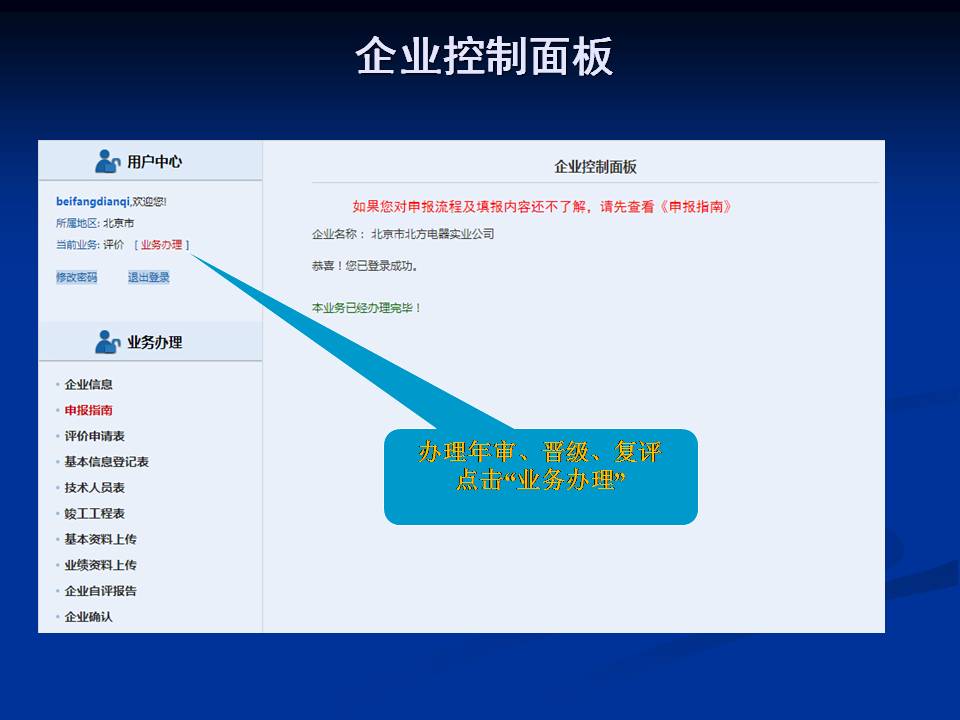Click the 业务办理 link beside 当前业务
The width and height of the screenshot is (960, 720).
coord(162,245)
